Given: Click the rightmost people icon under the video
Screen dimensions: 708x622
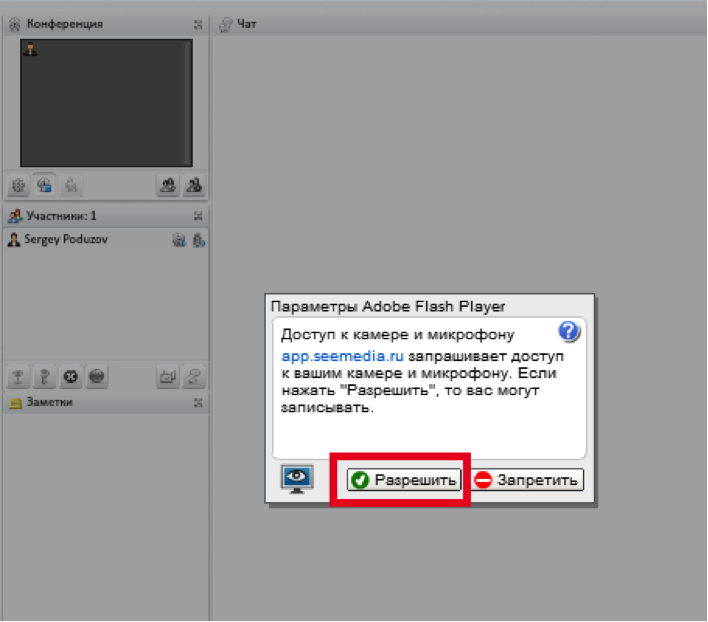Looking at the screenshot, I should coord(194,185).
